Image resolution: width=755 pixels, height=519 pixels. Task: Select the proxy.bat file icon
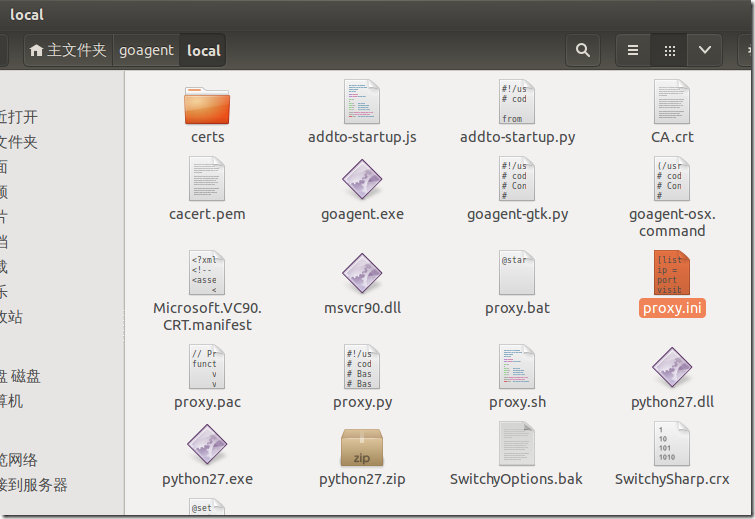tap(517, 272)
